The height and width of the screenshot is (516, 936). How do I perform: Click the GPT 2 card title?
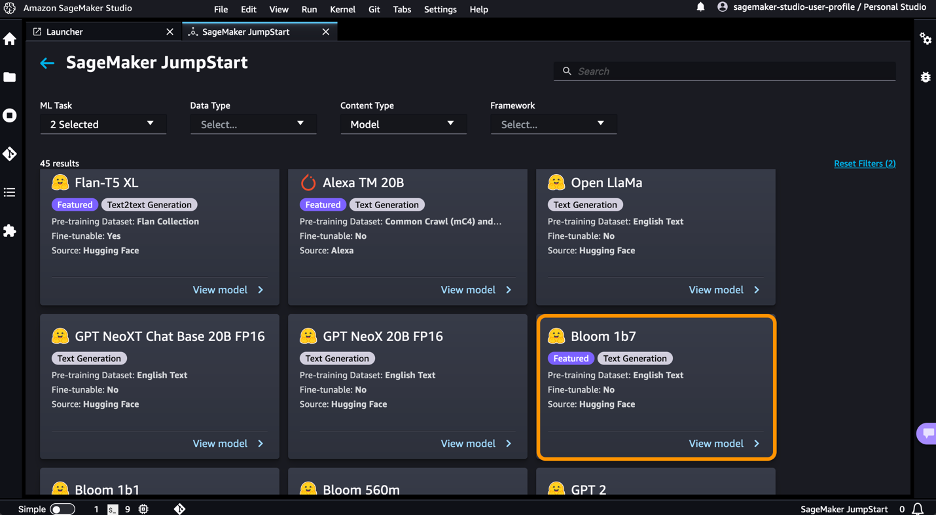[588, 490]
